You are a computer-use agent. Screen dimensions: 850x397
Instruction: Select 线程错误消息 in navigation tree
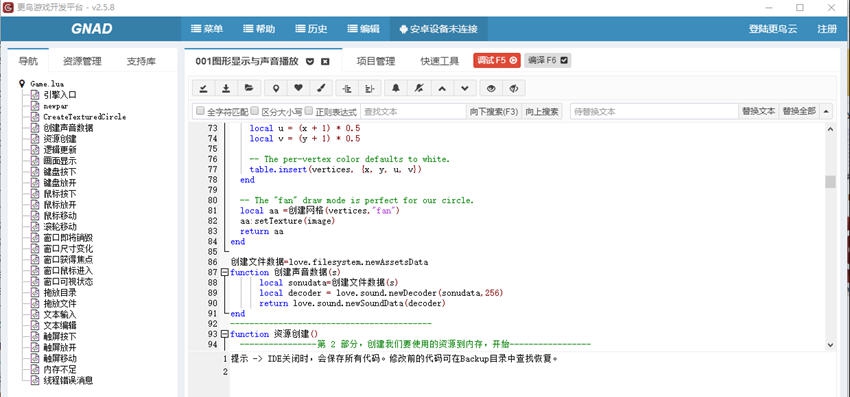[x=68, y=380]
